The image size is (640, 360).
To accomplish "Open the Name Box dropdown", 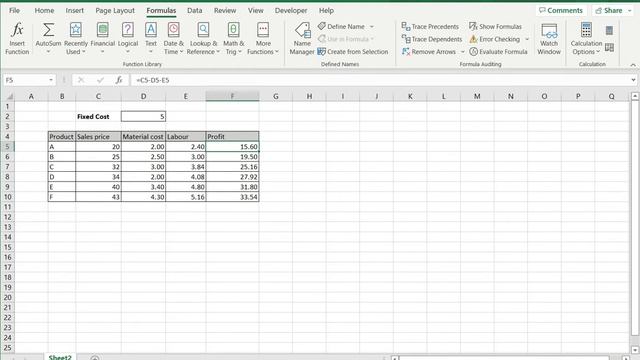I will [x=51, y=80].
